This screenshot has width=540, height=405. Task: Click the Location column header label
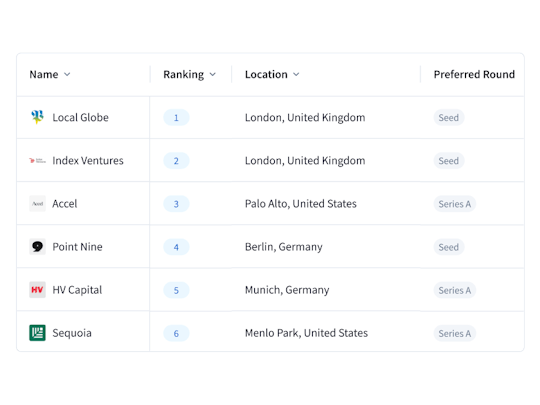[266, 74]
